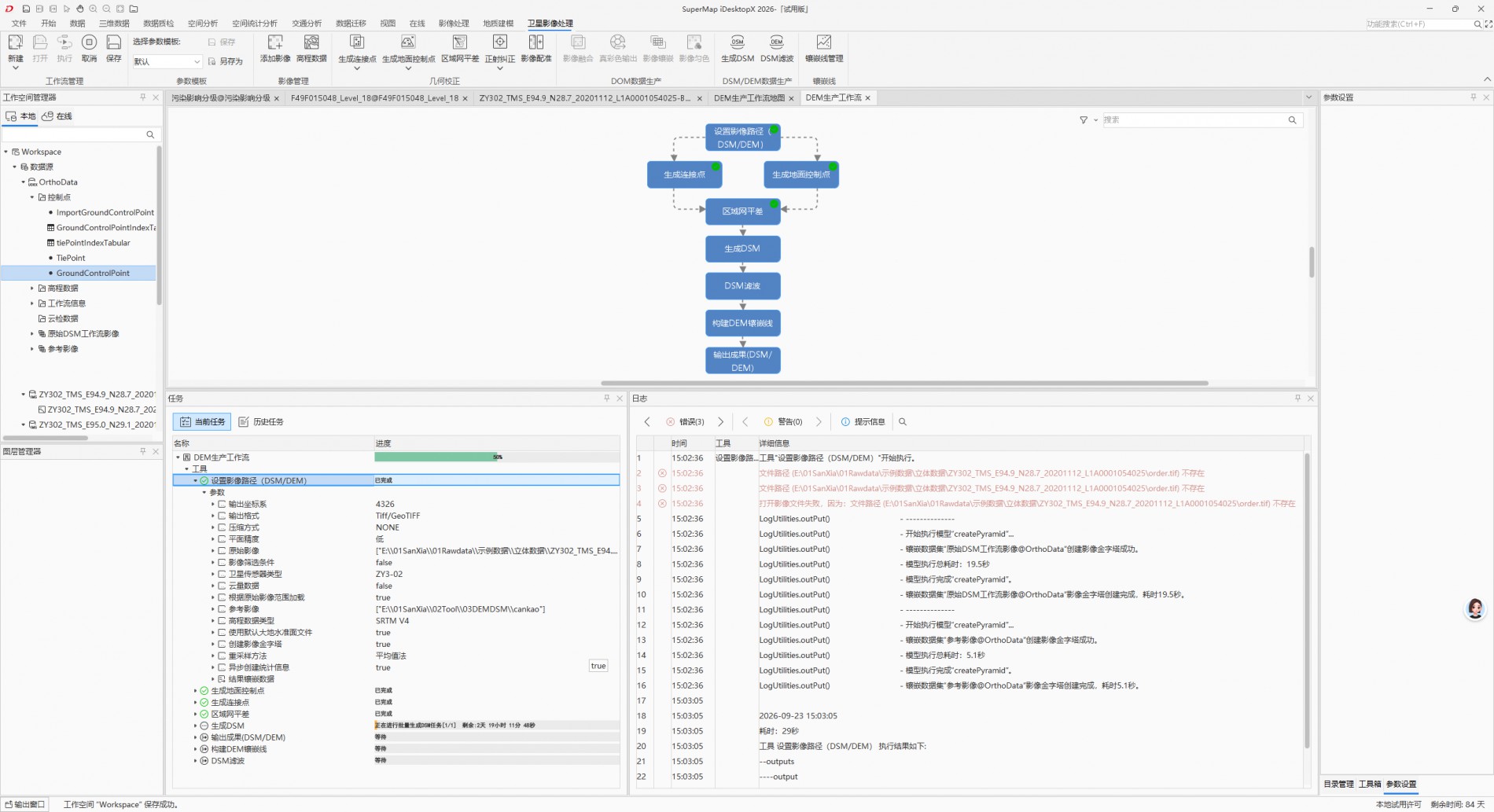1494x812 pixels.
Task: Switch to DEM生产工作流地图 document tab
Action: (x=749, y=98)
